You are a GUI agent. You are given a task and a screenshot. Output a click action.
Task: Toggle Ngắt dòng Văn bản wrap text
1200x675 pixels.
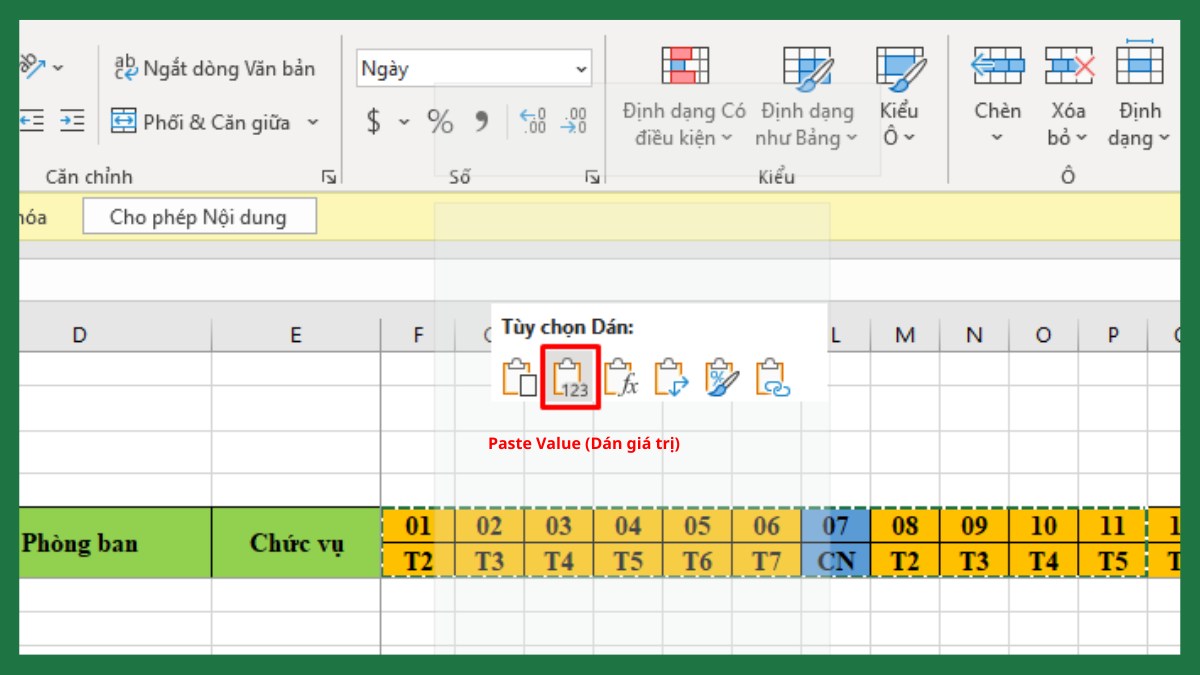(216, 68)
